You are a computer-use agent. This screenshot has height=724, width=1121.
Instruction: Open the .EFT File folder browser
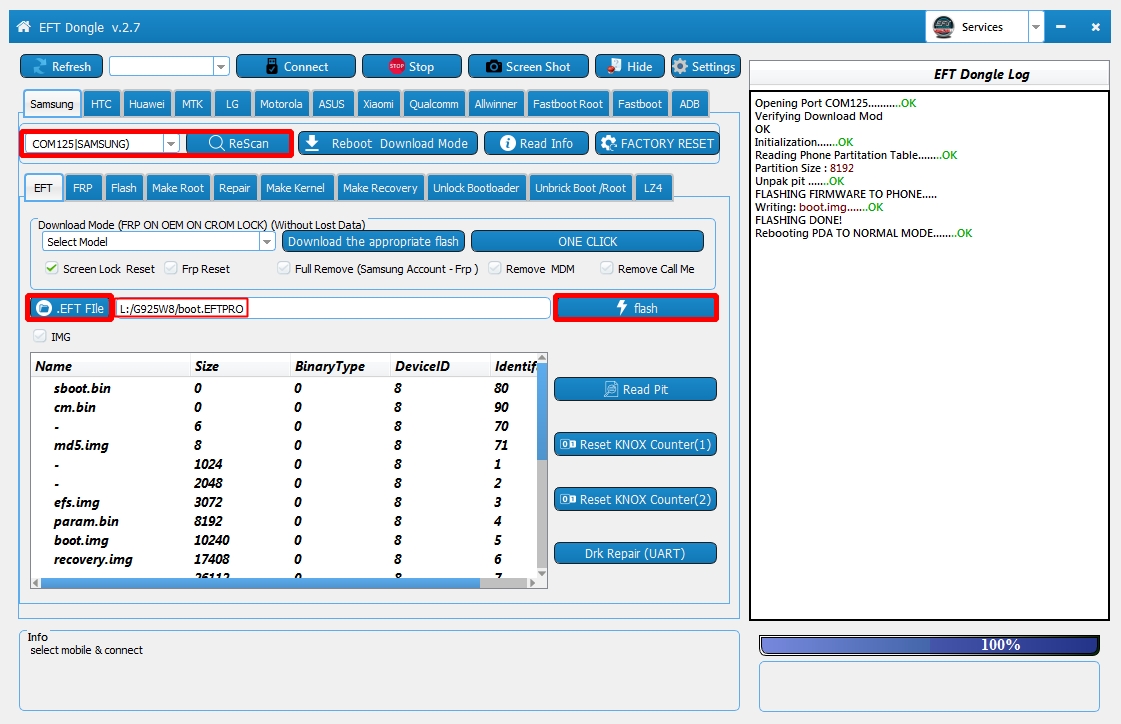click(69, 308)
